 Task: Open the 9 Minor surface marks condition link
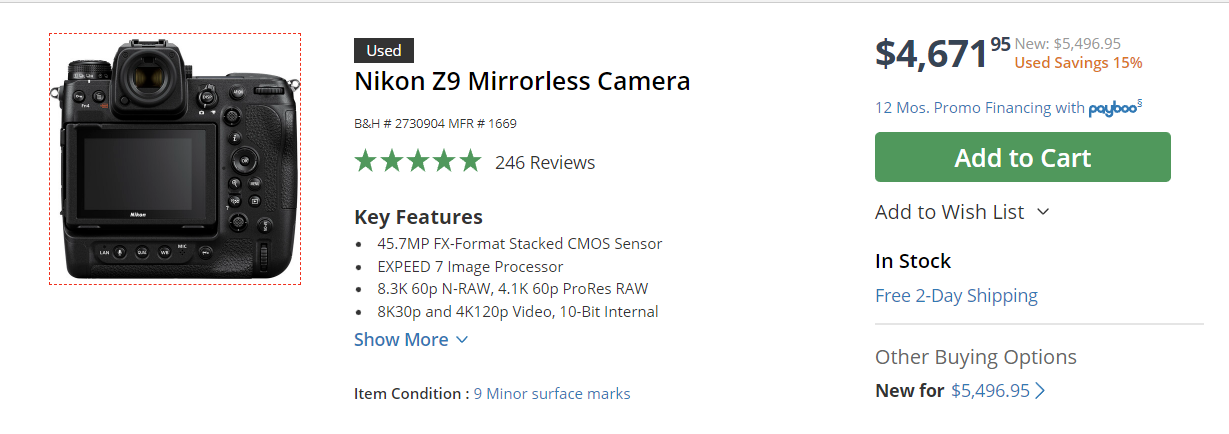click(x=552, y=394)
